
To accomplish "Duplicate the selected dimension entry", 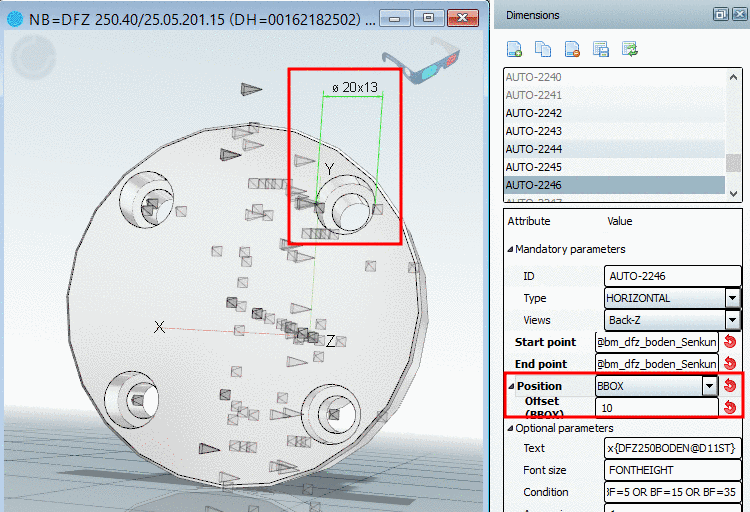I will pos(543,49).
